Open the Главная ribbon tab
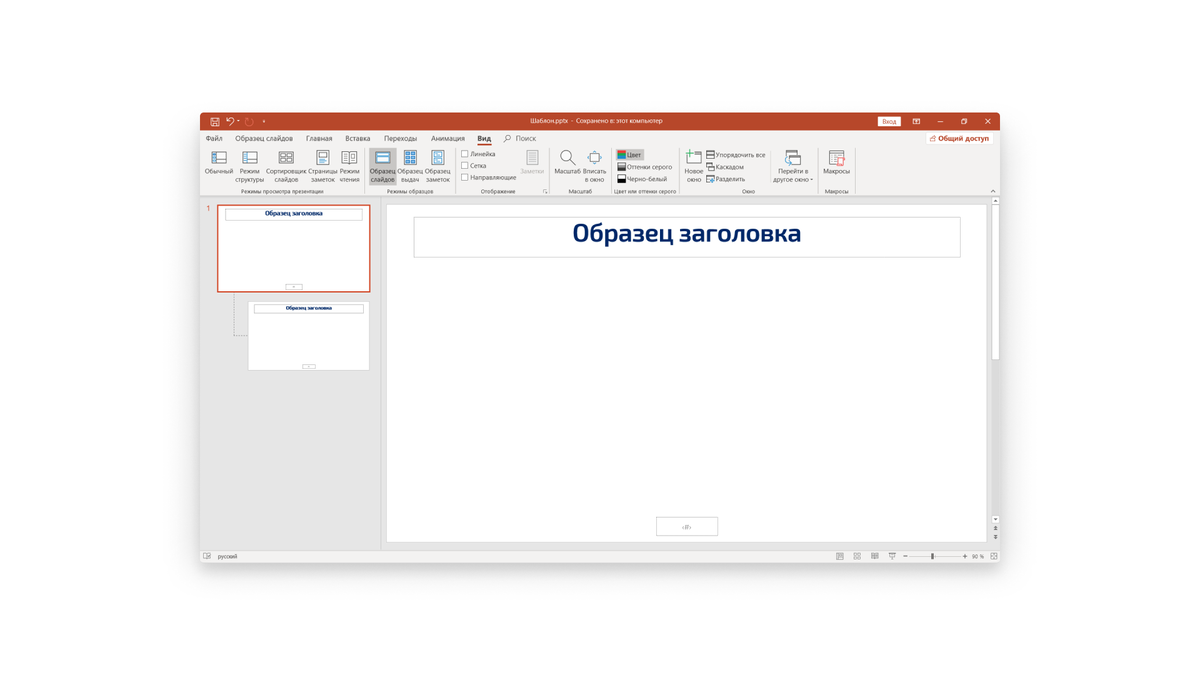This screenshot has height=675, width=1200. 319,139
